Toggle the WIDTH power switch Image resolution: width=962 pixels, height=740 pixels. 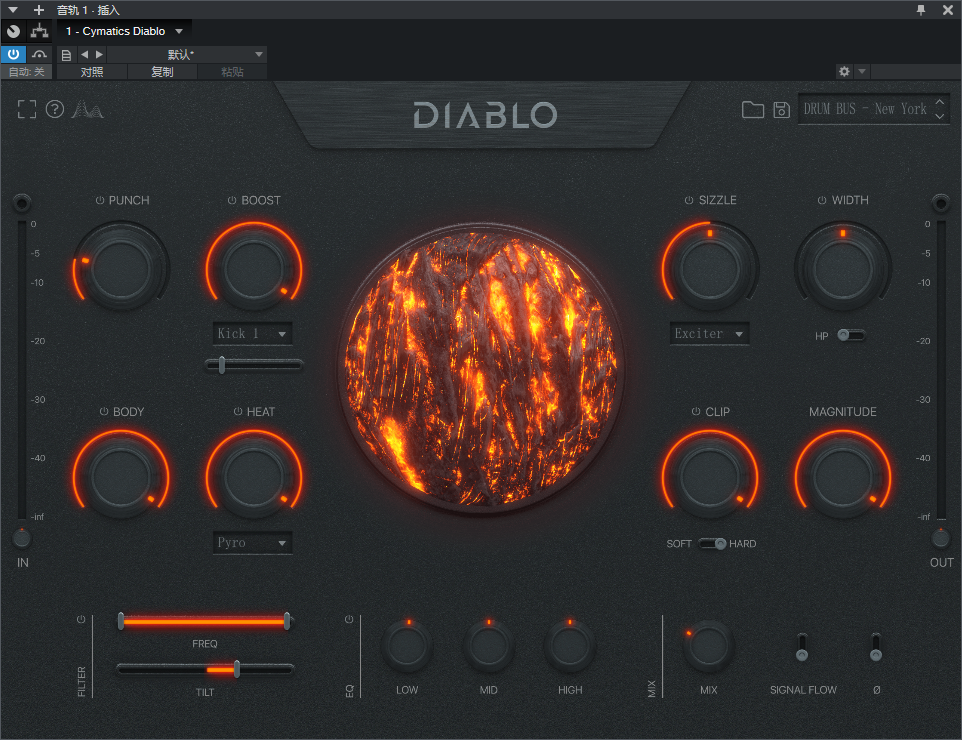click(822, 201)
